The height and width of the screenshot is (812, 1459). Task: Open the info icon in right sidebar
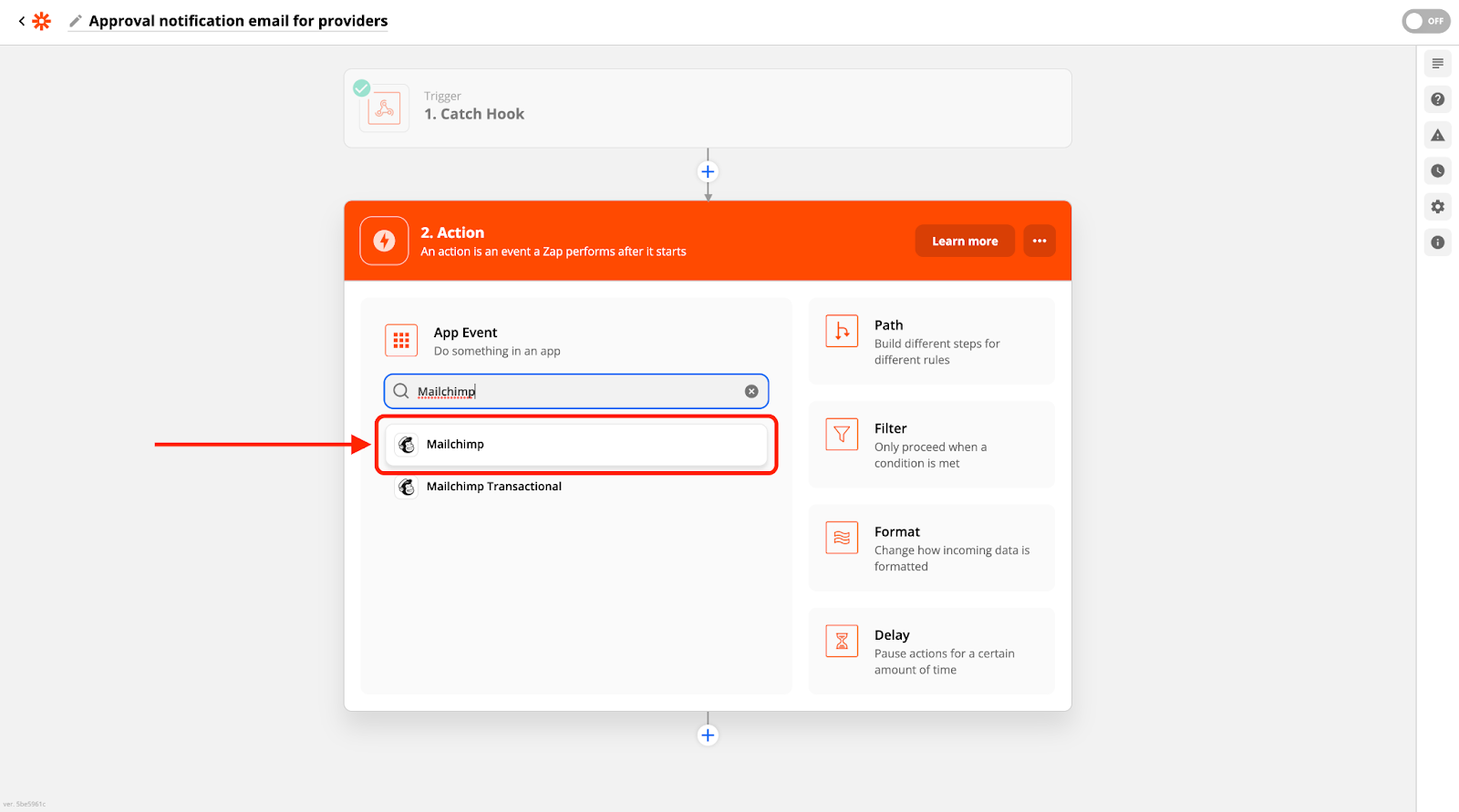pyautogui.click(x=1438, y=242)
